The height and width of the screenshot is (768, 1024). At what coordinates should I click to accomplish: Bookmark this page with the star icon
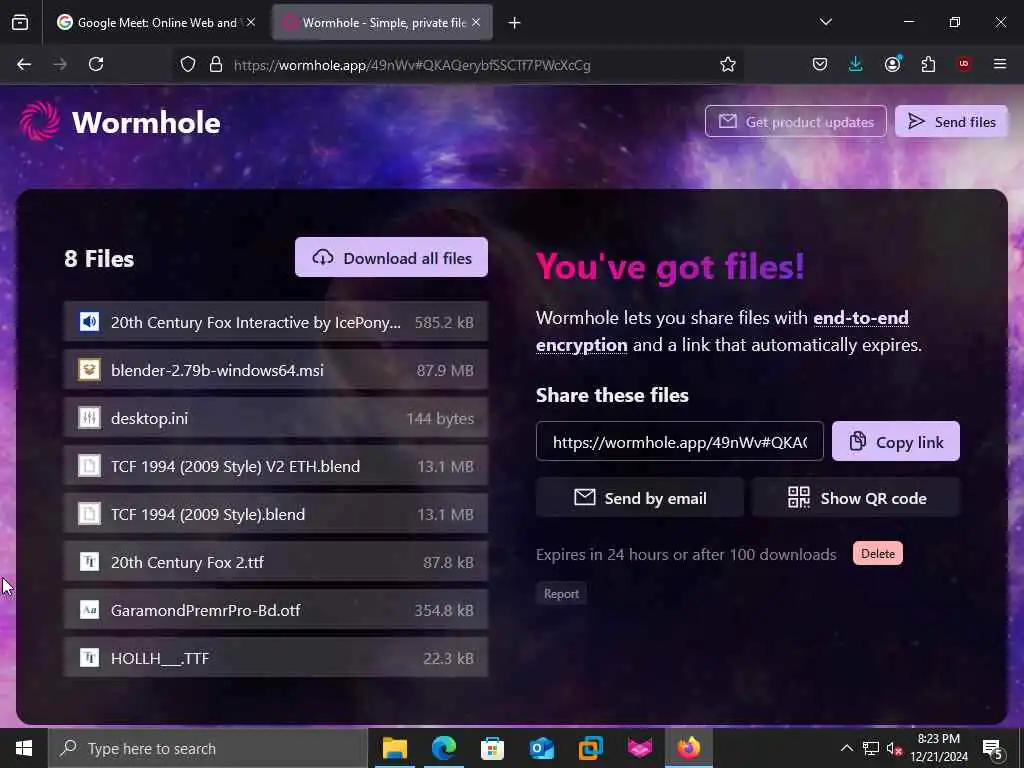point(728,64)
